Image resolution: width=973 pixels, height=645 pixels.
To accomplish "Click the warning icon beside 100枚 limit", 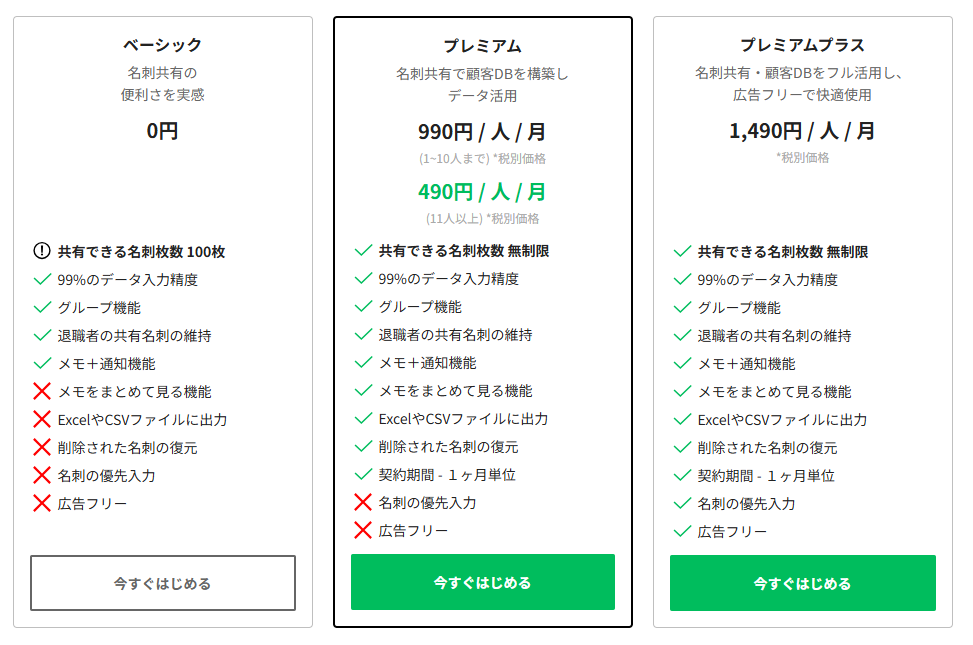I will [42, 252].
